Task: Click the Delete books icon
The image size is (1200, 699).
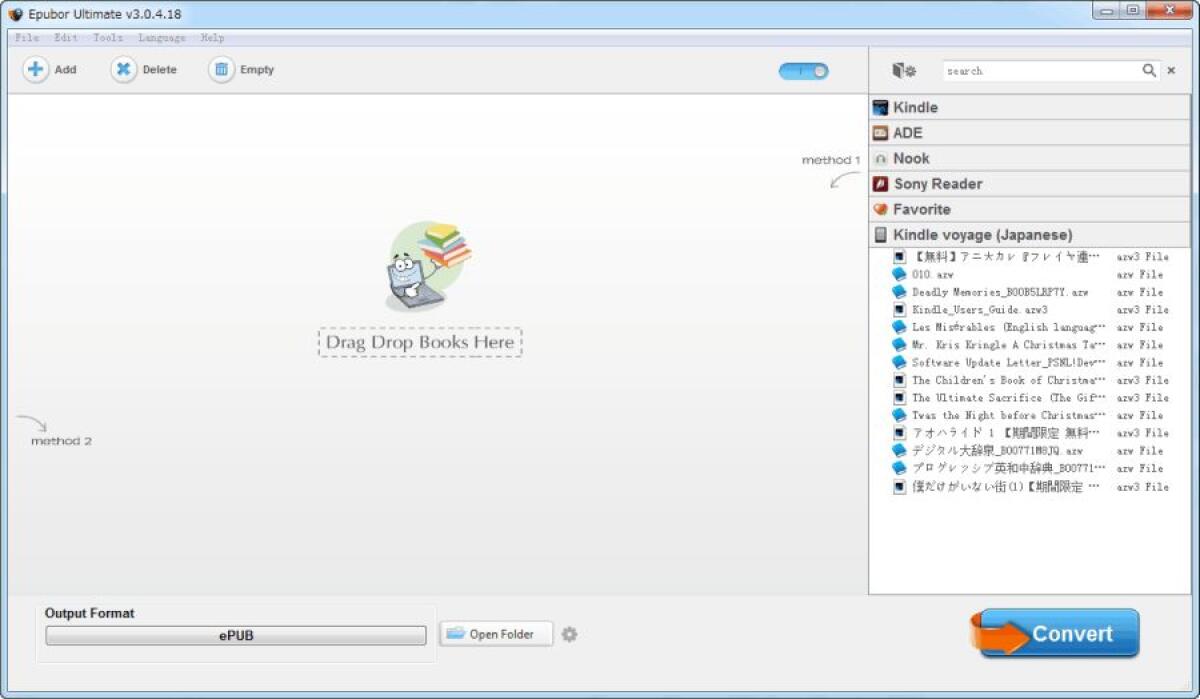Action: coord(124,69)
